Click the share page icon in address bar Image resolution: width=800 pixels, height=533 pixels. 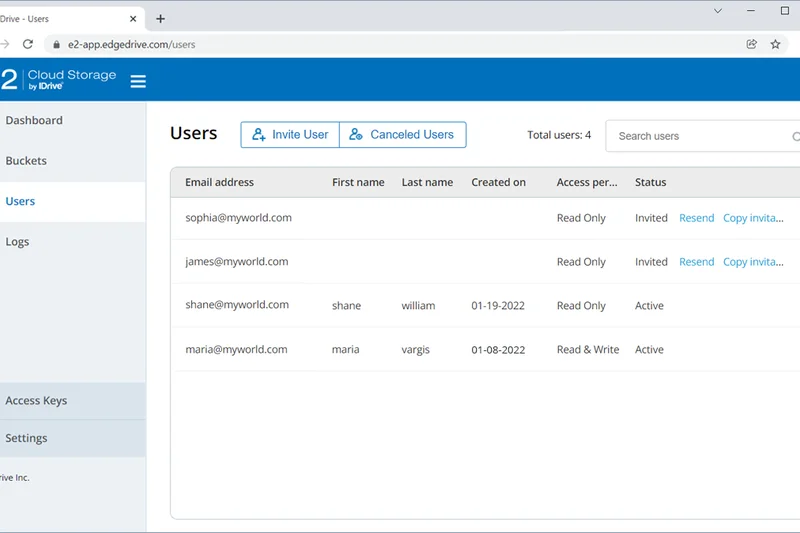(751, 44)
